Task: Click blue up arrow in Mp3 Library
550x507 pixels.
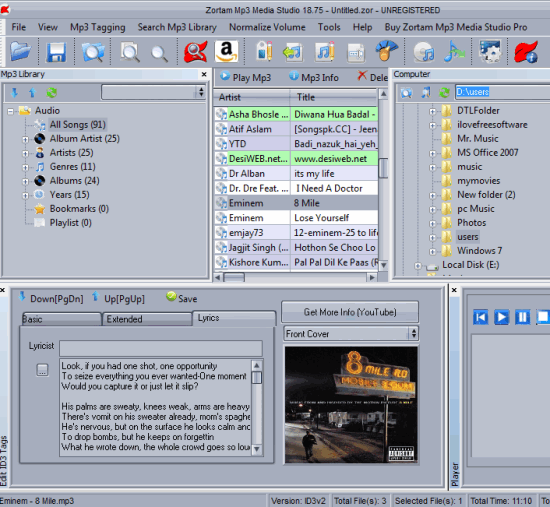Action: click(32, 93)
